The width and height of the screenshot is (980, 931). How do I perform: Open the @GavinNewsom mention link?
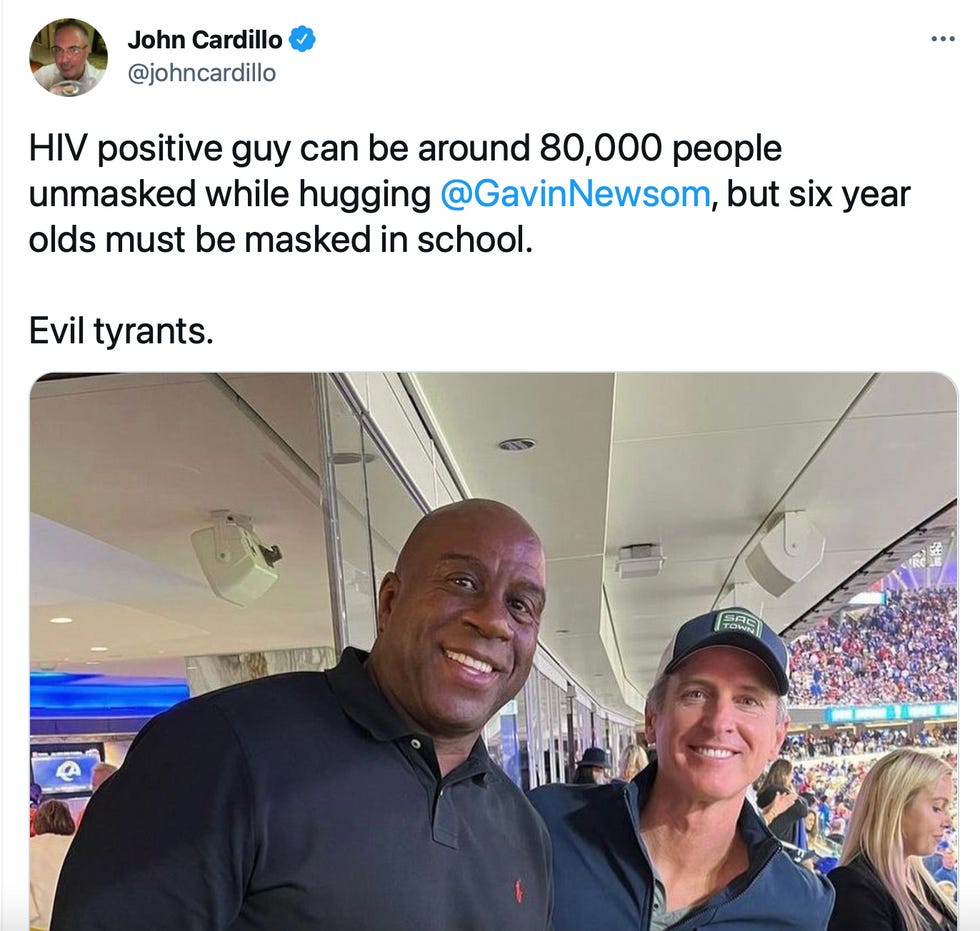(x=575, y=194)
